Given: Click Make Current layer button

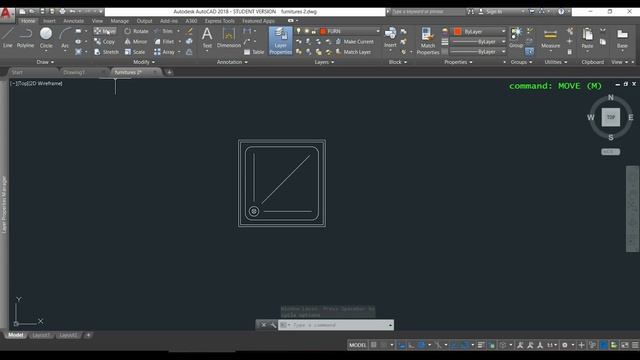Looking at the screenshot, I should point(355,42).
